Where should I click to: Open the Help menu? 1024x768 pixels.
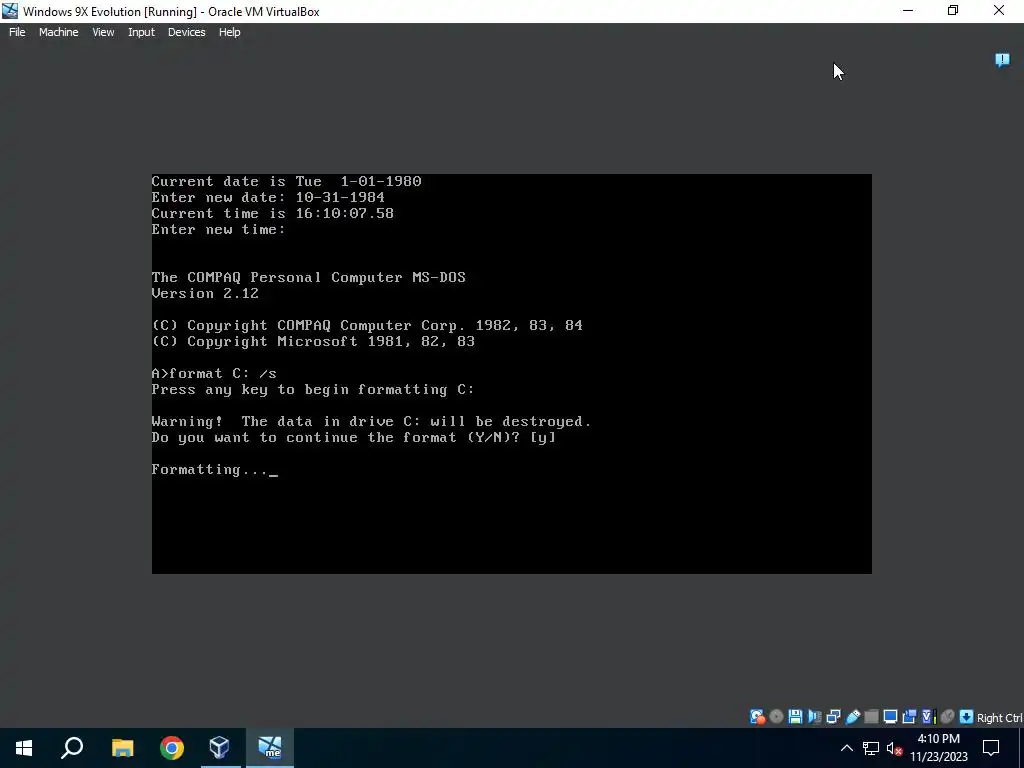[229, 32]
